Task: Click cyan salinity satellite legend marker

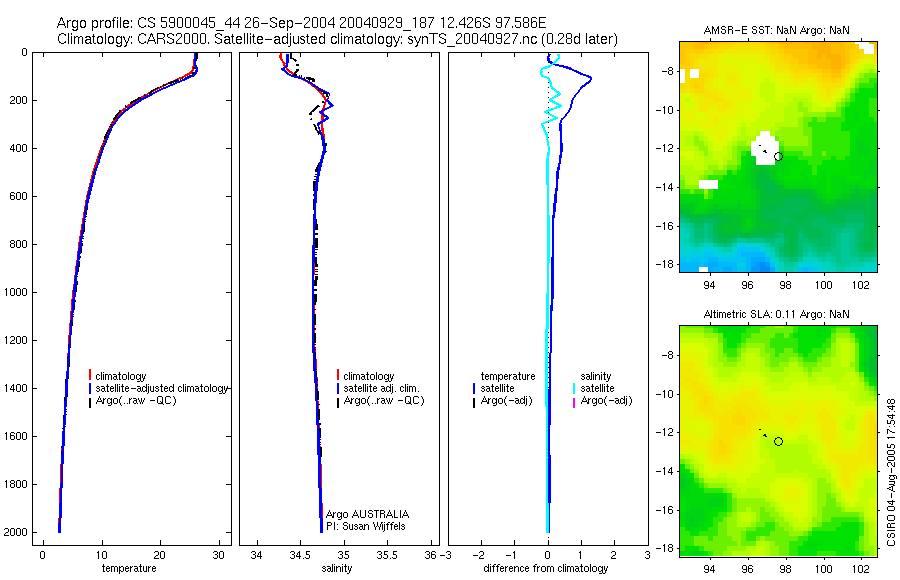Action: click(574, 388)
